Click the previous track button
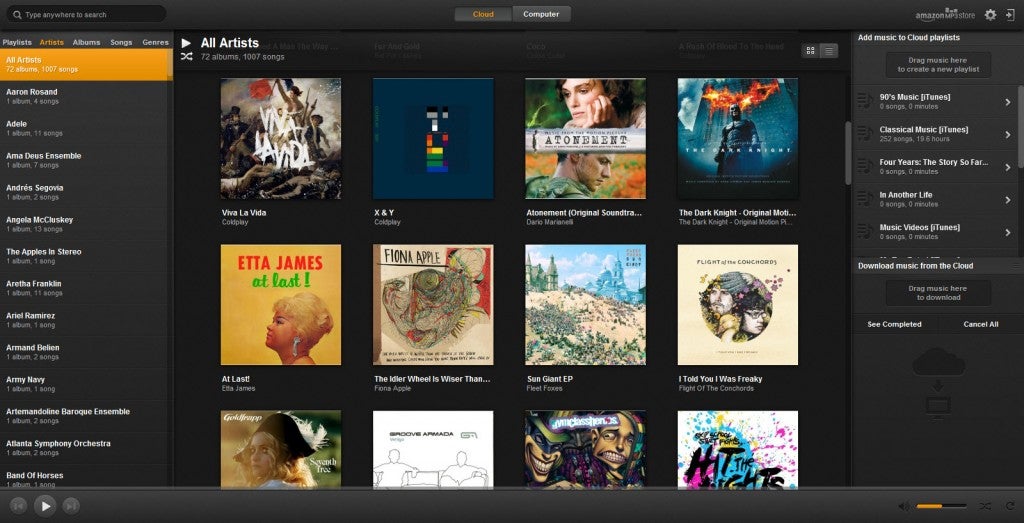The image size is (1024, 523). 18,505
